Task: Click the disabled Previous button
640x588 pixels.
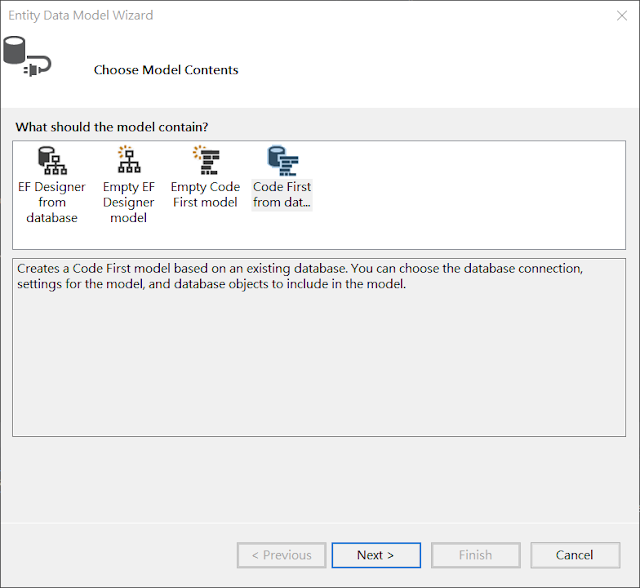Action: 282,555
